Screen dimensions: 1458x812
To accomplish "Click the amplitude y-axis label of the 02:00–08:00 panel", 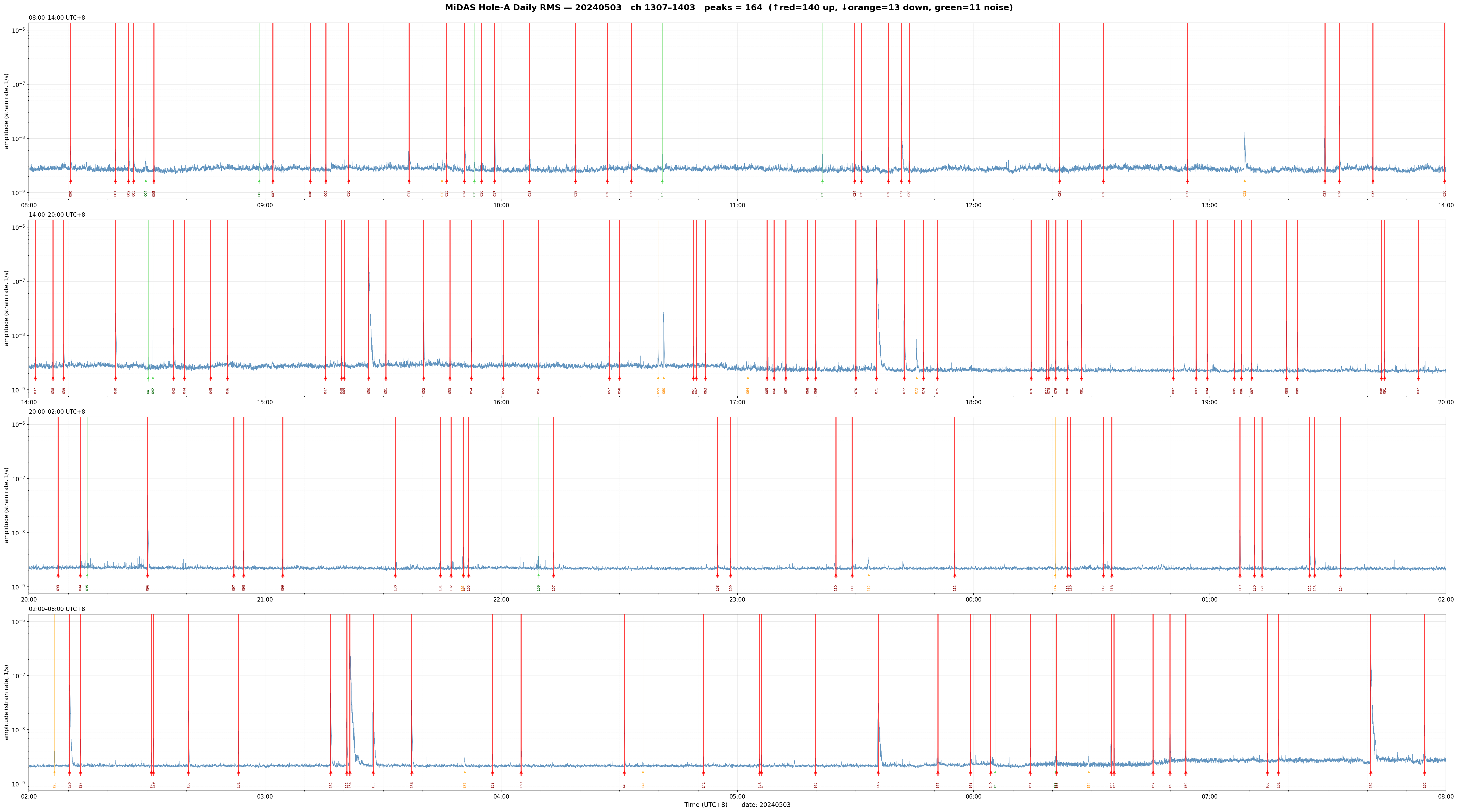I will [7, 702].
